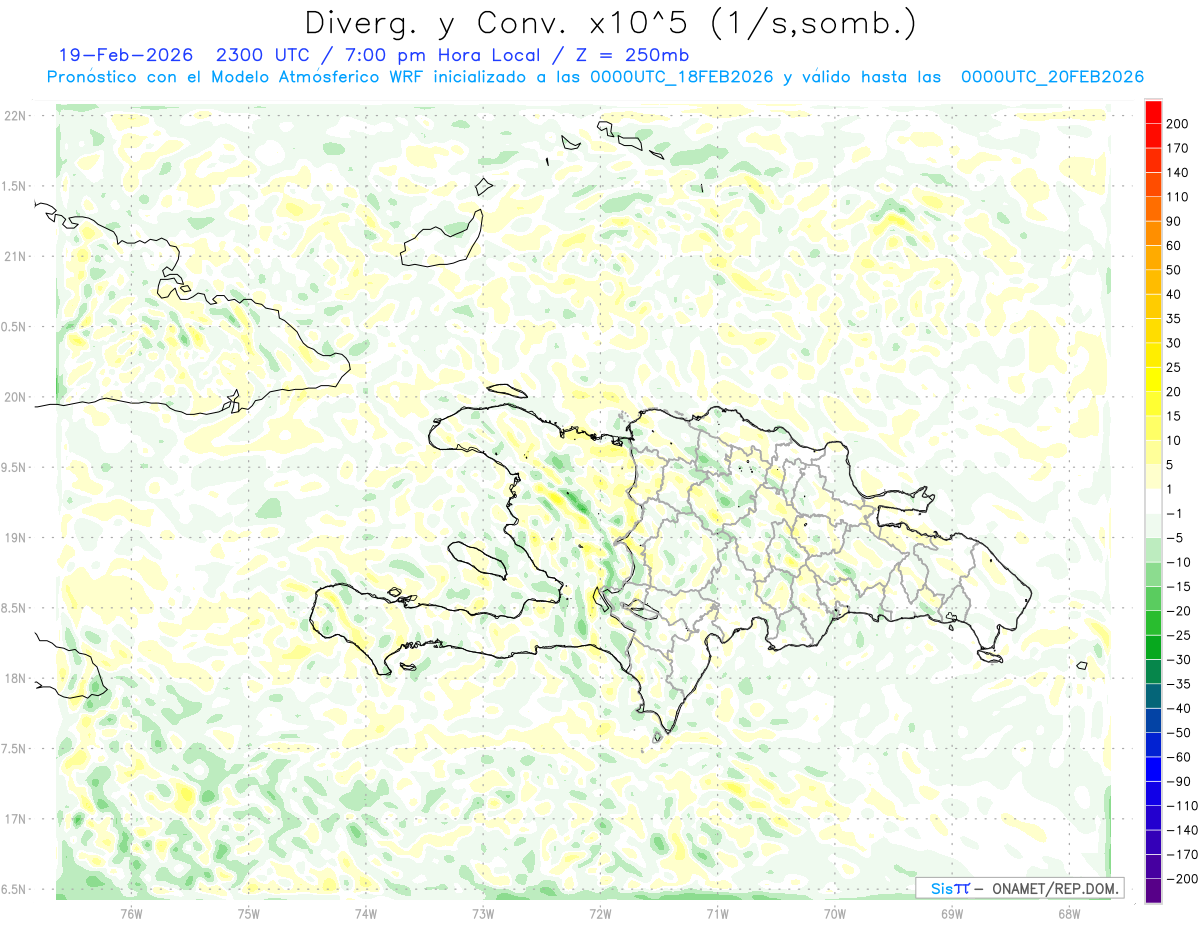Click the '9.5N' latitude label
The image size is (1200, 927).
pyautogui.click(x=14, y=467)
